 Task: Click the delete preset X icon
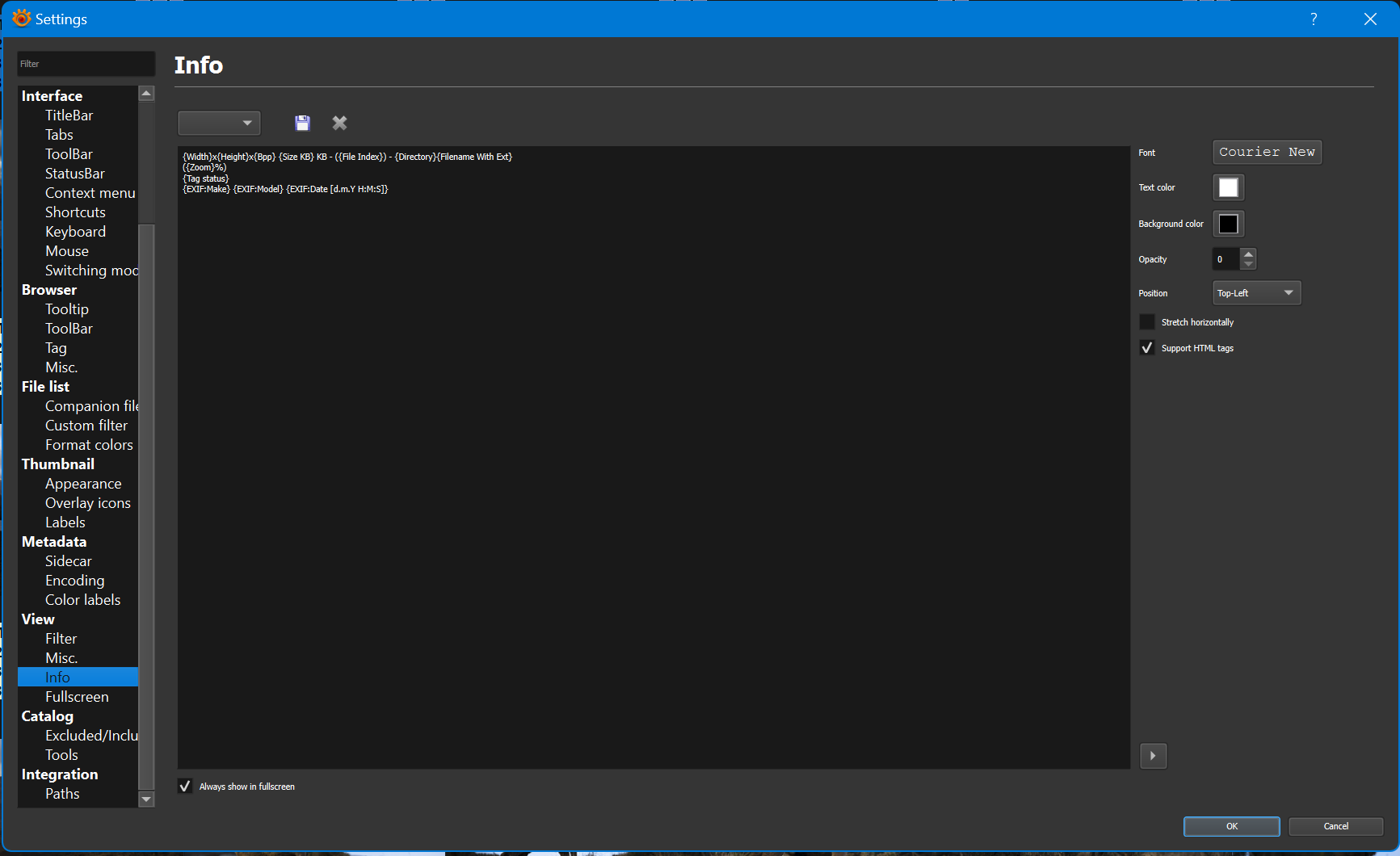tap(339, 123)
